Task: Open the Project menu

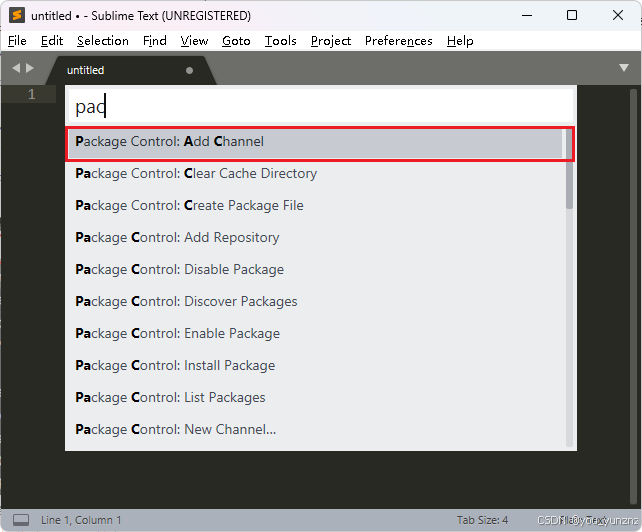Action: 331,41
